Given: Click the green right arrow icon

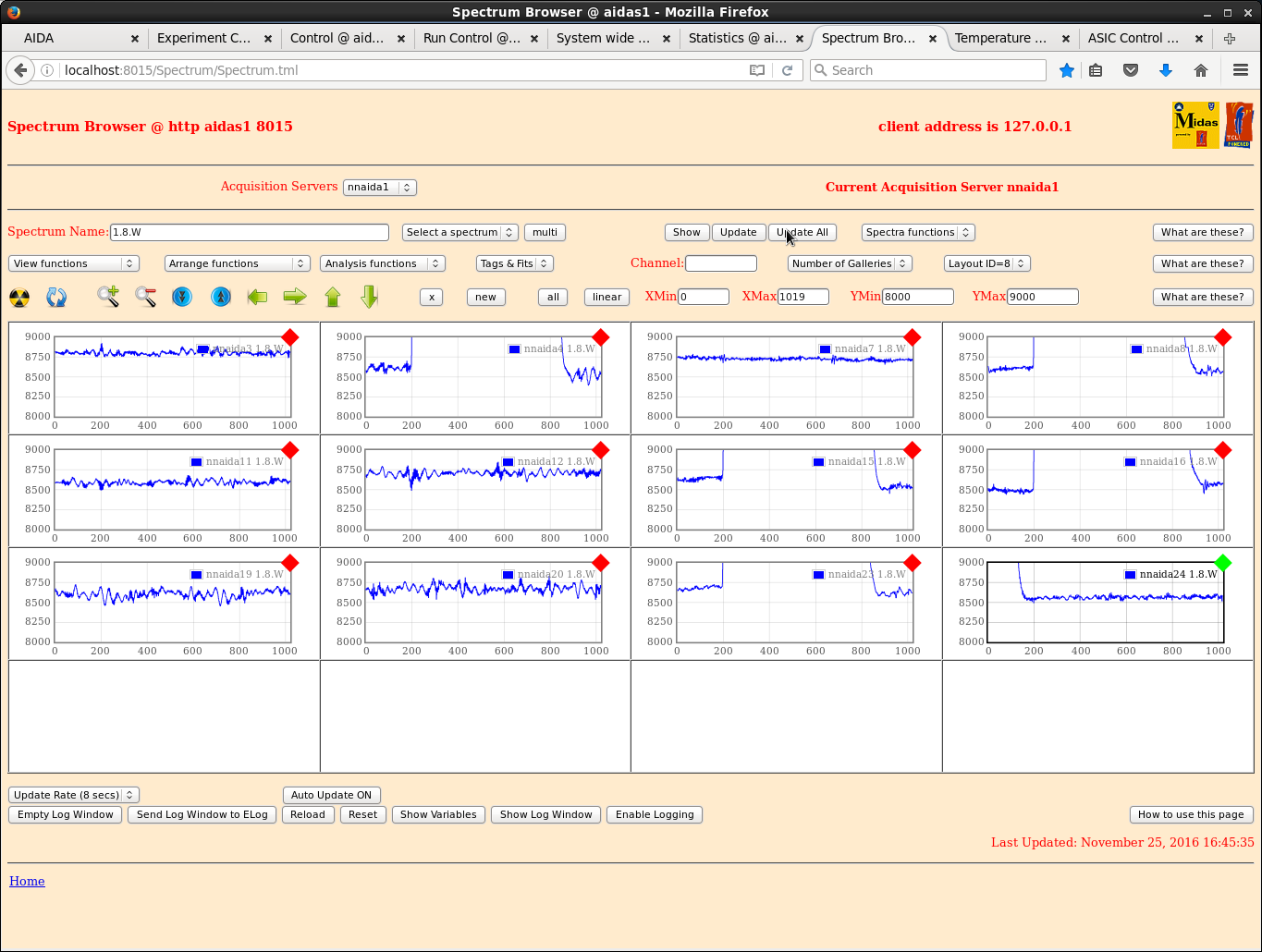Looking at the screenshot, I should coord(295,297).
